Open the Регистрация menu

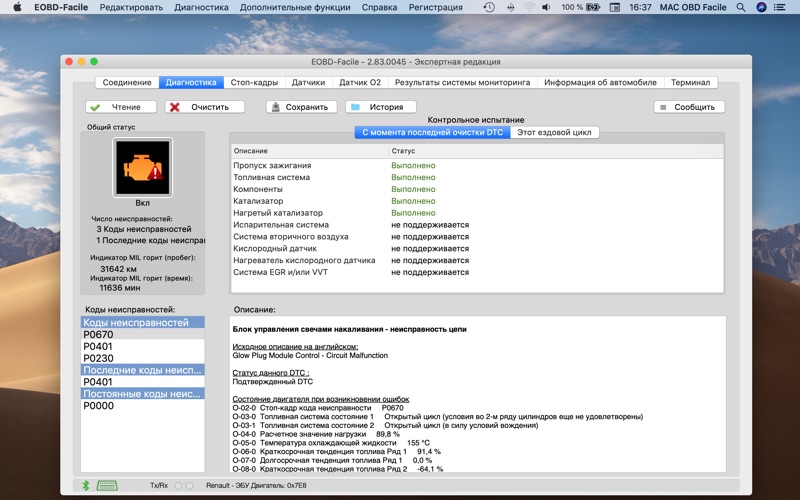436,7
